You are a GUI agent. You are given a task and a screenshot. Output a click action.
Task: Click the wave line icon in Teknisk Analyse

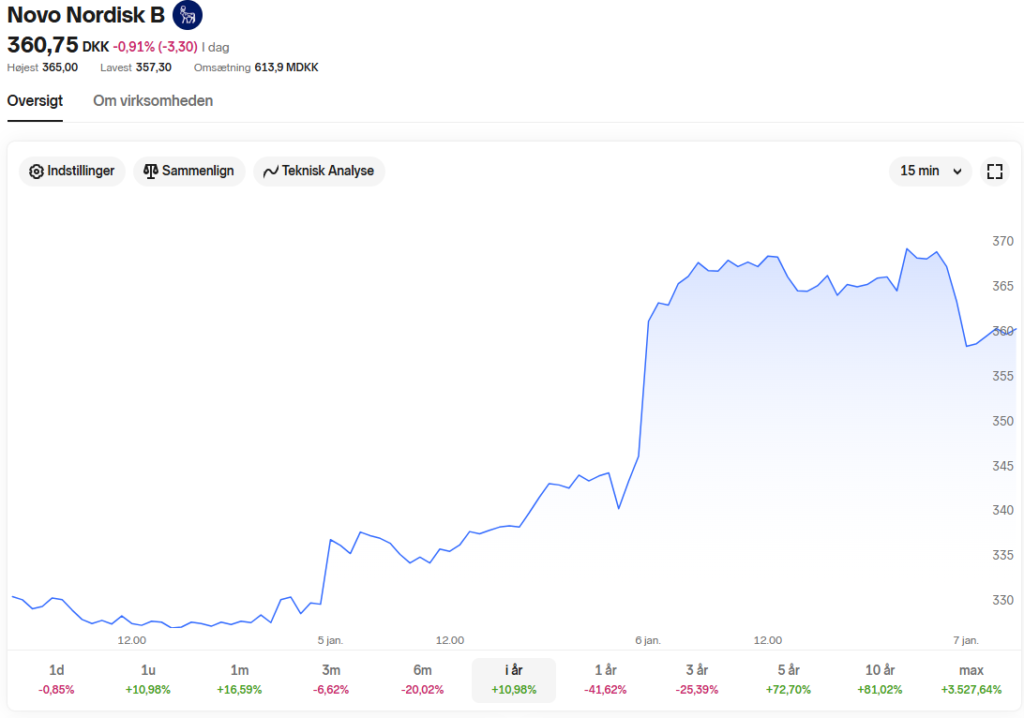click(x=270, y=171)
